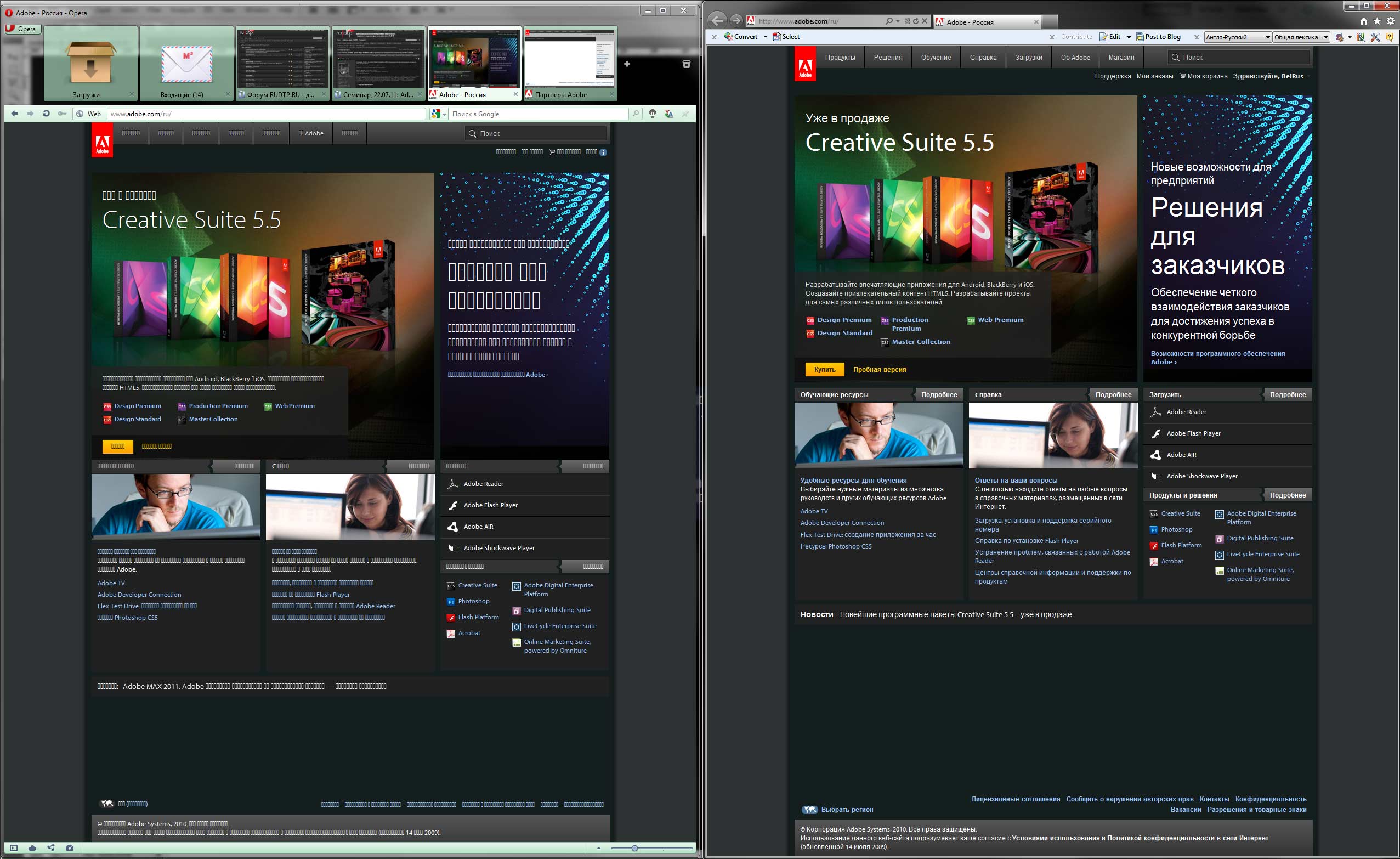Click the Opera Link sync status icon

coord(51,847)
